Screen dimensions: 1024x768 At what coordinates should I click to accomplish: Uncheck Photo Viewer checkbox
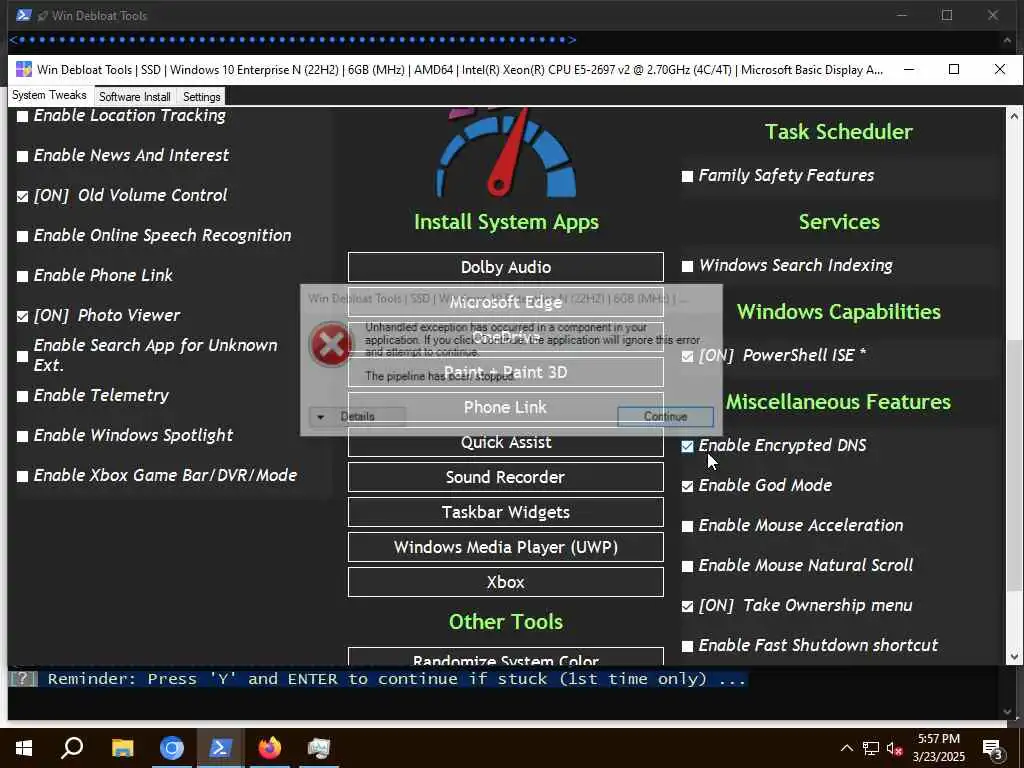22,316
